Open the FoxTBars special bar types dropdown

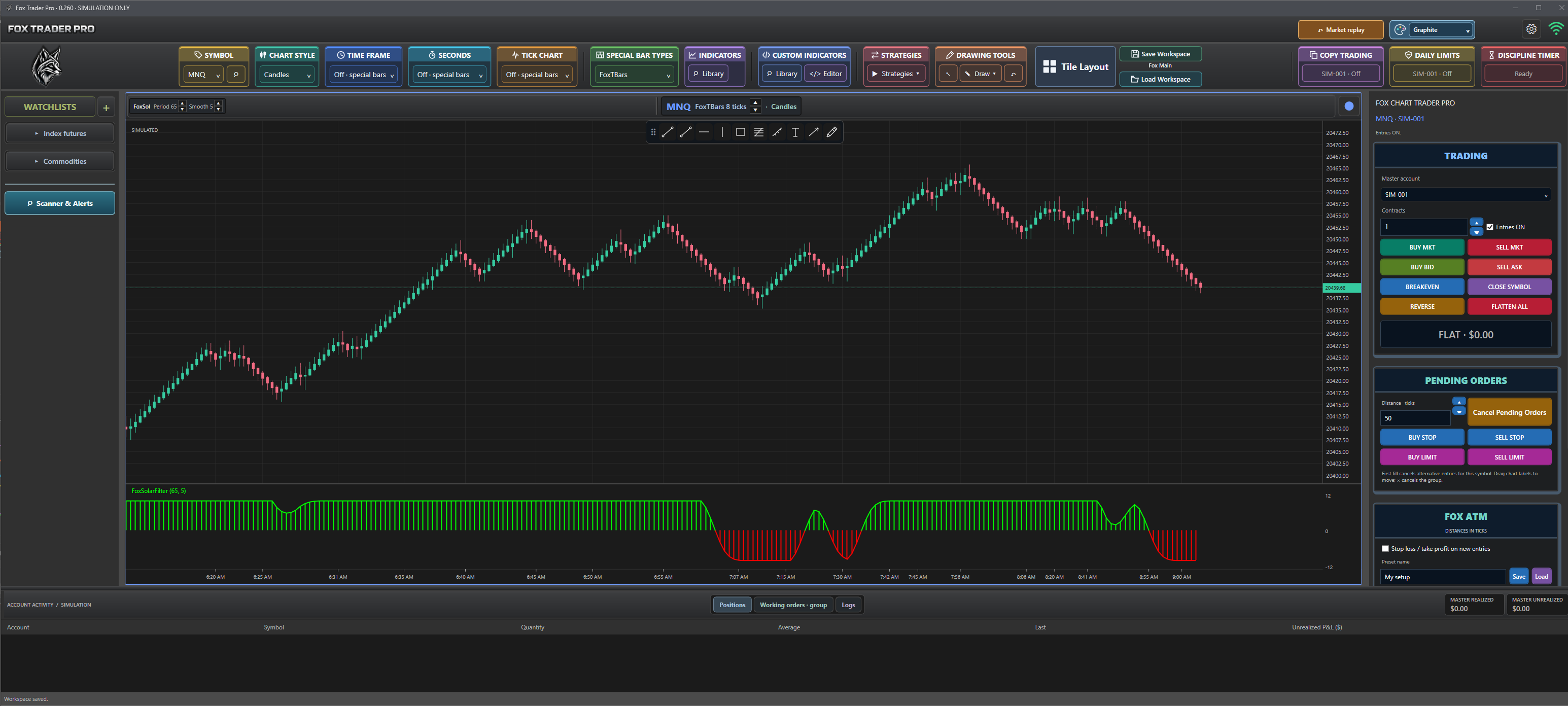pos(634,74)
